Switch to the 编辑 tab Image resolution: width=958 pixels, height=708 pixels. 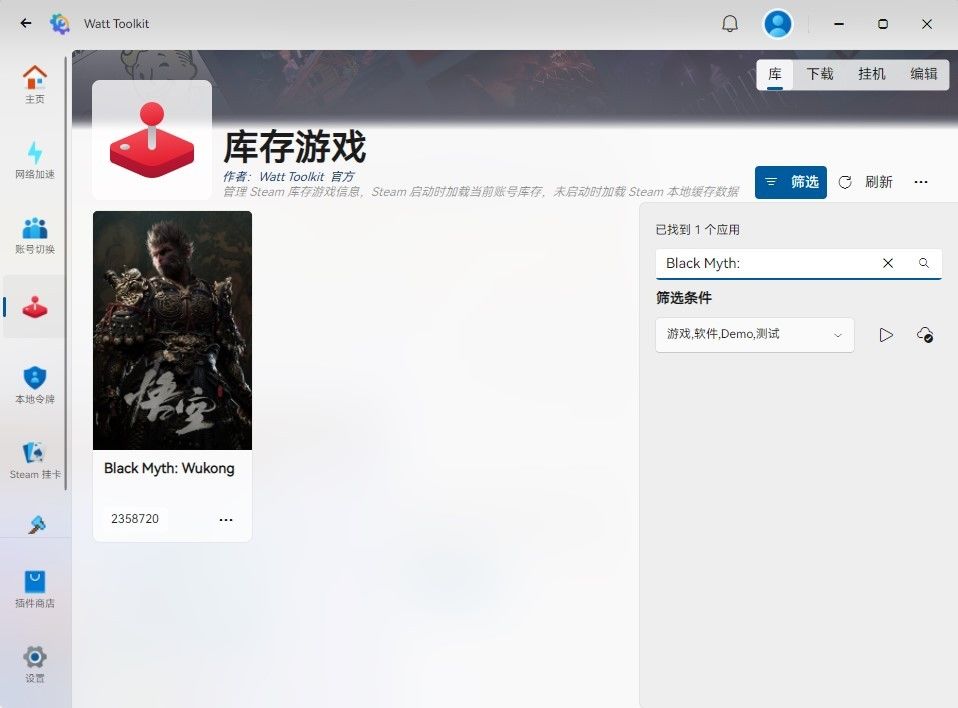(x=923, y=75)
